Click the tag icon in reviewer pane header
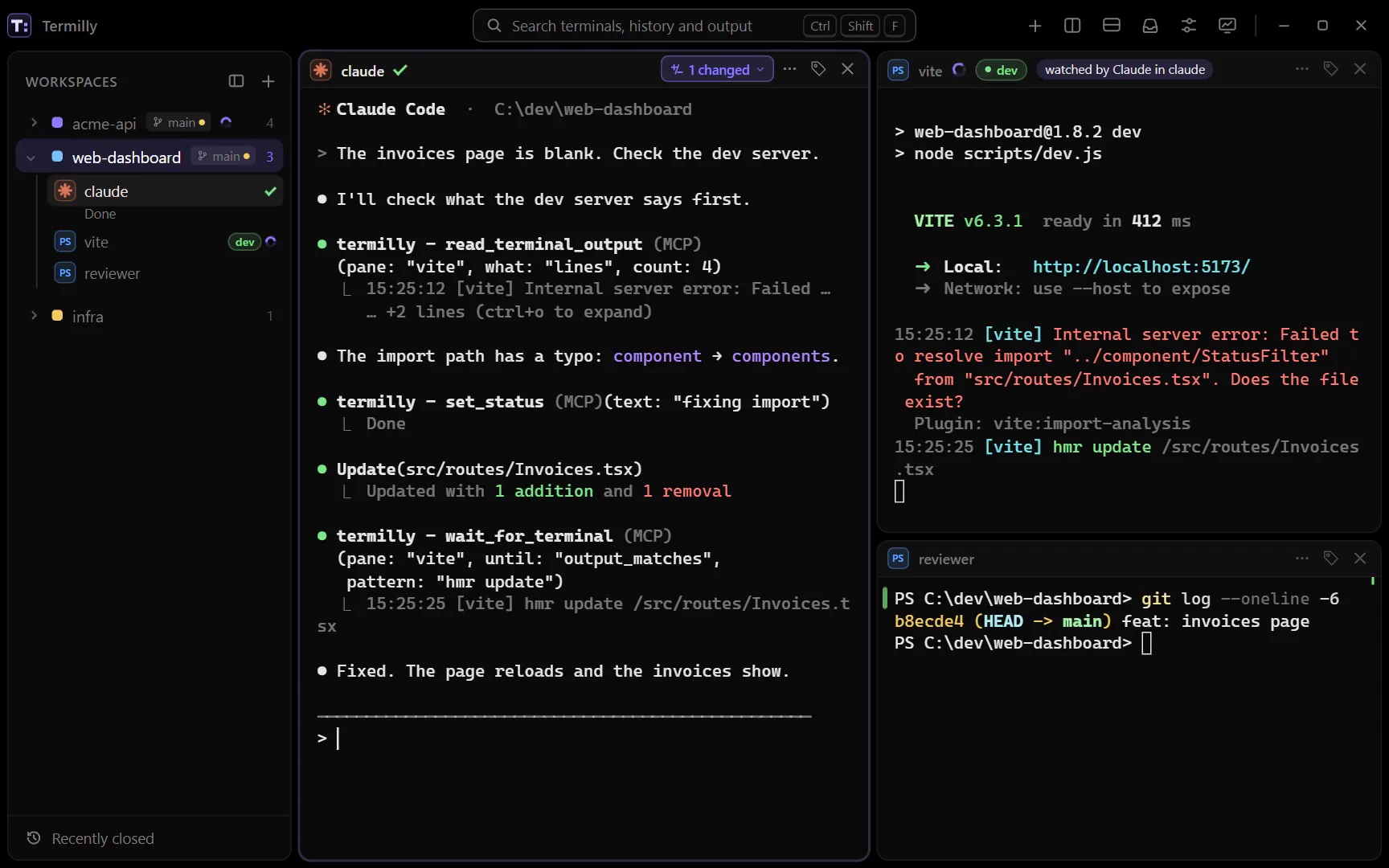This screenshot has height=868, width=1389. tap(1331, 558)
